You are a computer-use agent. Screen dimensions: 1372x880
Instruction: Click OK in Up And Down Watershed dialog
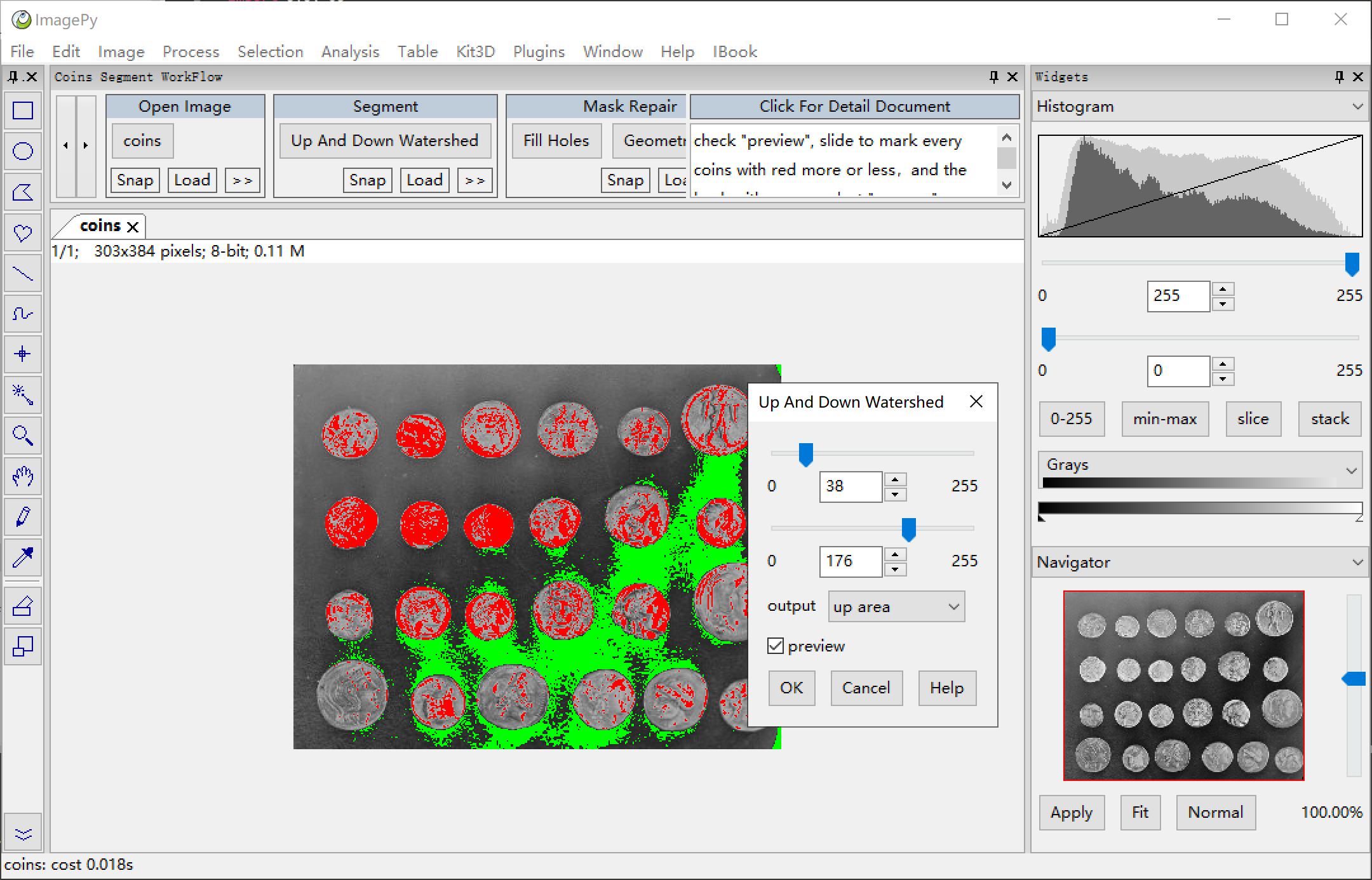(x=791, y=688)
